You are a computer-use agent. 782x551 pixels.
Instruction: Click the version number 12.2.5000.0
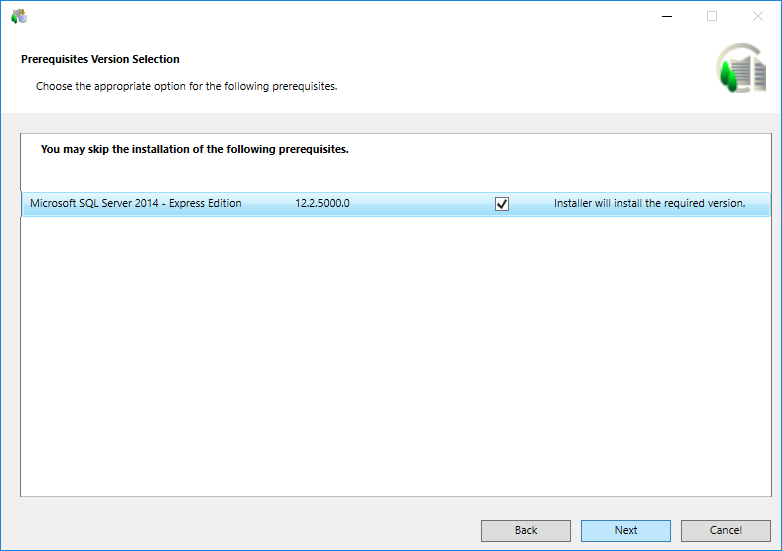[322, 204]
